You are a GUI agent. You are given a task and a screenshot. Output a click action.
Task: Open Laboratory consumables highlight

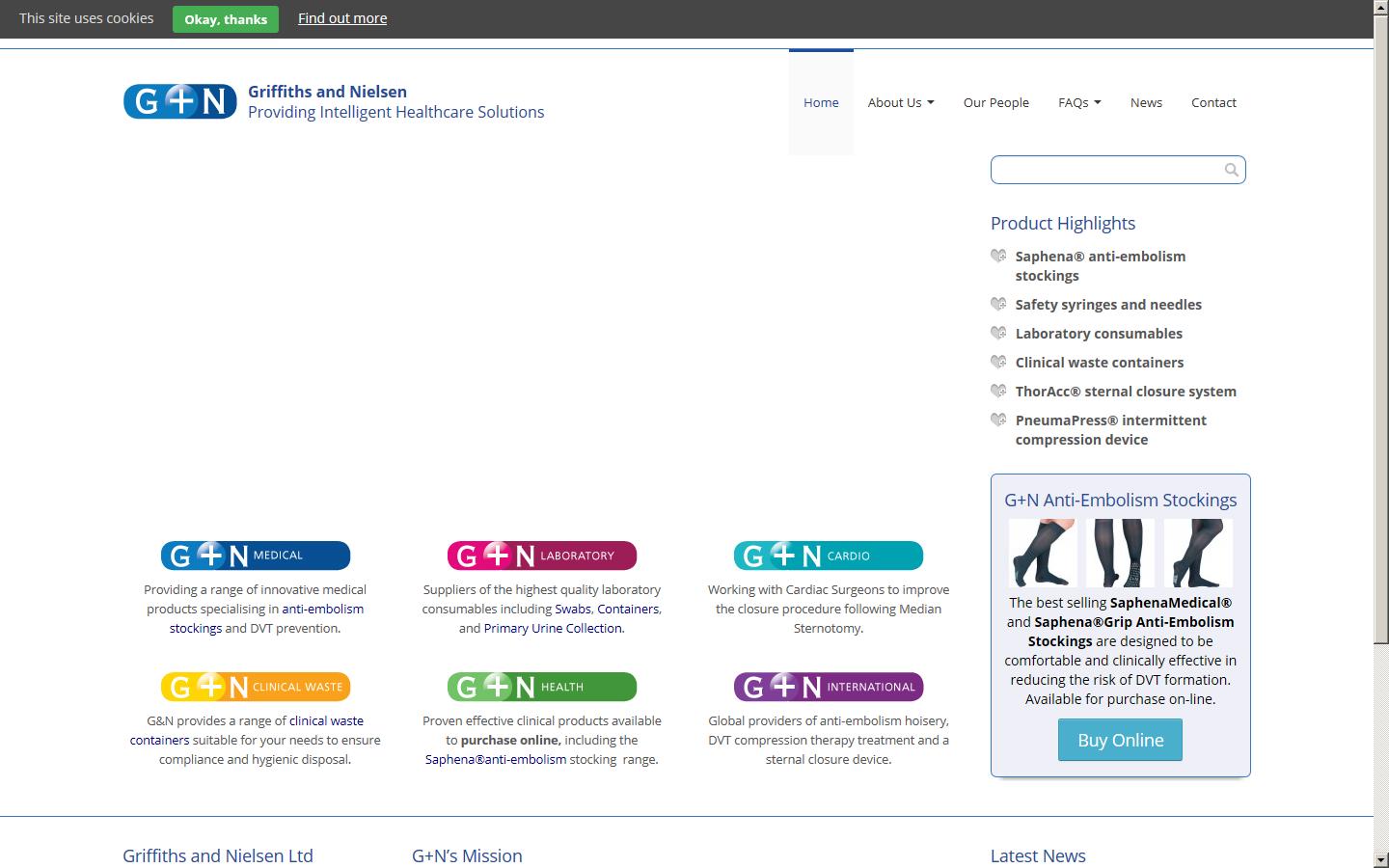[1099, 333]
